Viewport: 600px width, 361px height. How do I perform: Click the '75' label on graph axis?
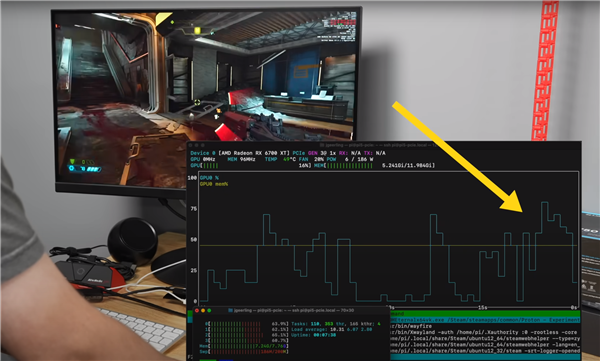click(194, 209)
